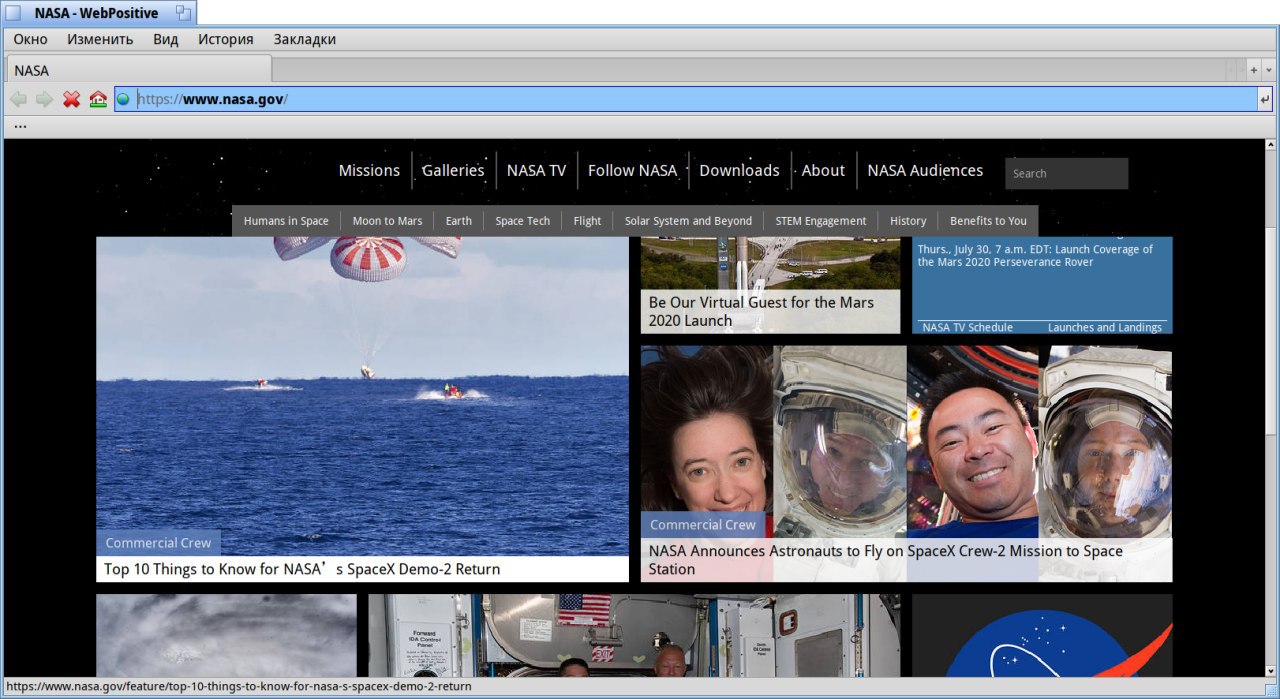Open the История menu

[x=225, y=39]
